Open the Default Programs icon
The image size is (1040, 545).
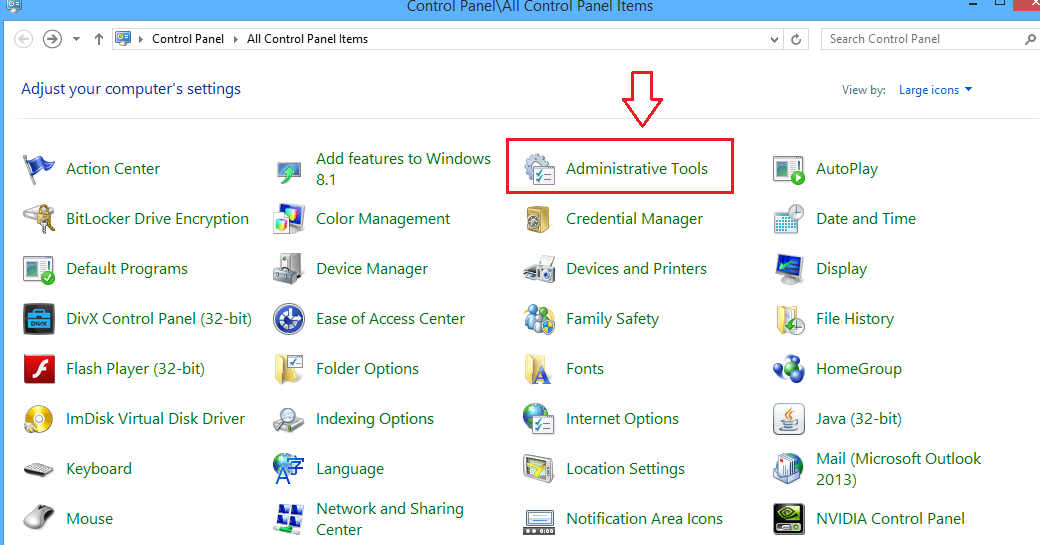click(38, 269)
